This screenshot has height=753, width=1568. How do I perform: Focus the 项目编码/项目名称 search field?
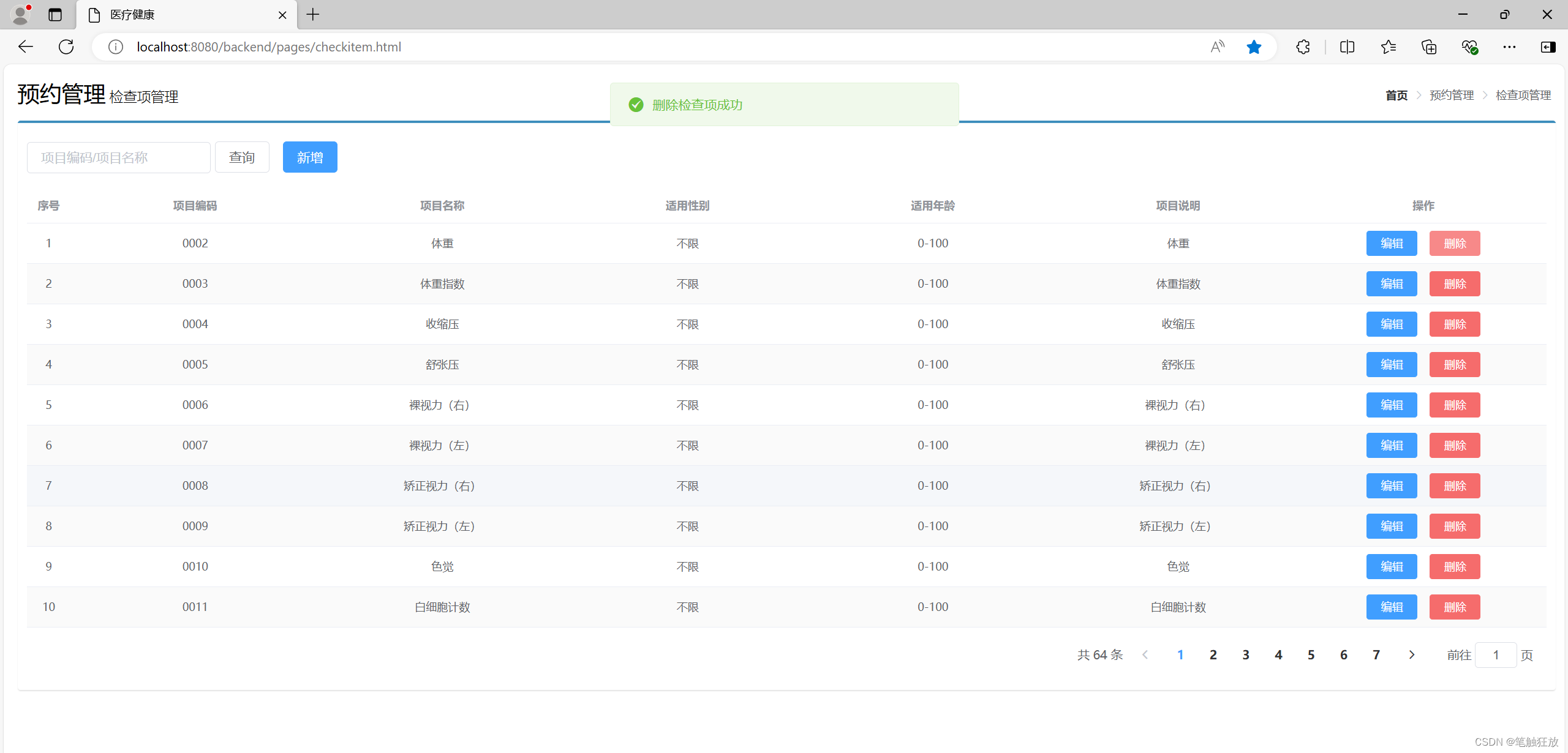tap(119, 157)
